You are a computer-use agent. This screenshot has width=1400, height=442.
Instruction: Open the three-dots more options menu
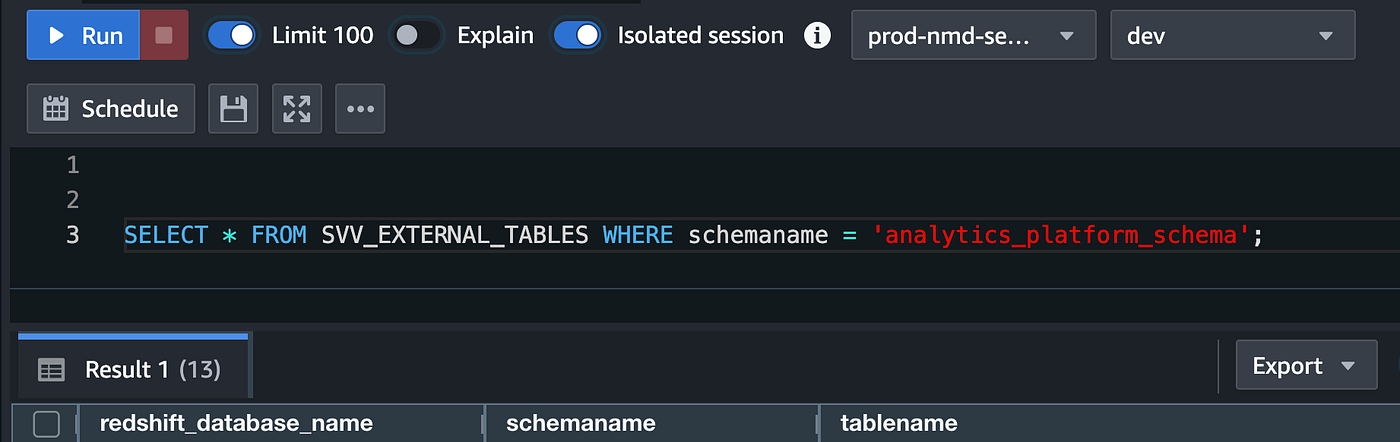pyautogui.click(x=360, y=109)
